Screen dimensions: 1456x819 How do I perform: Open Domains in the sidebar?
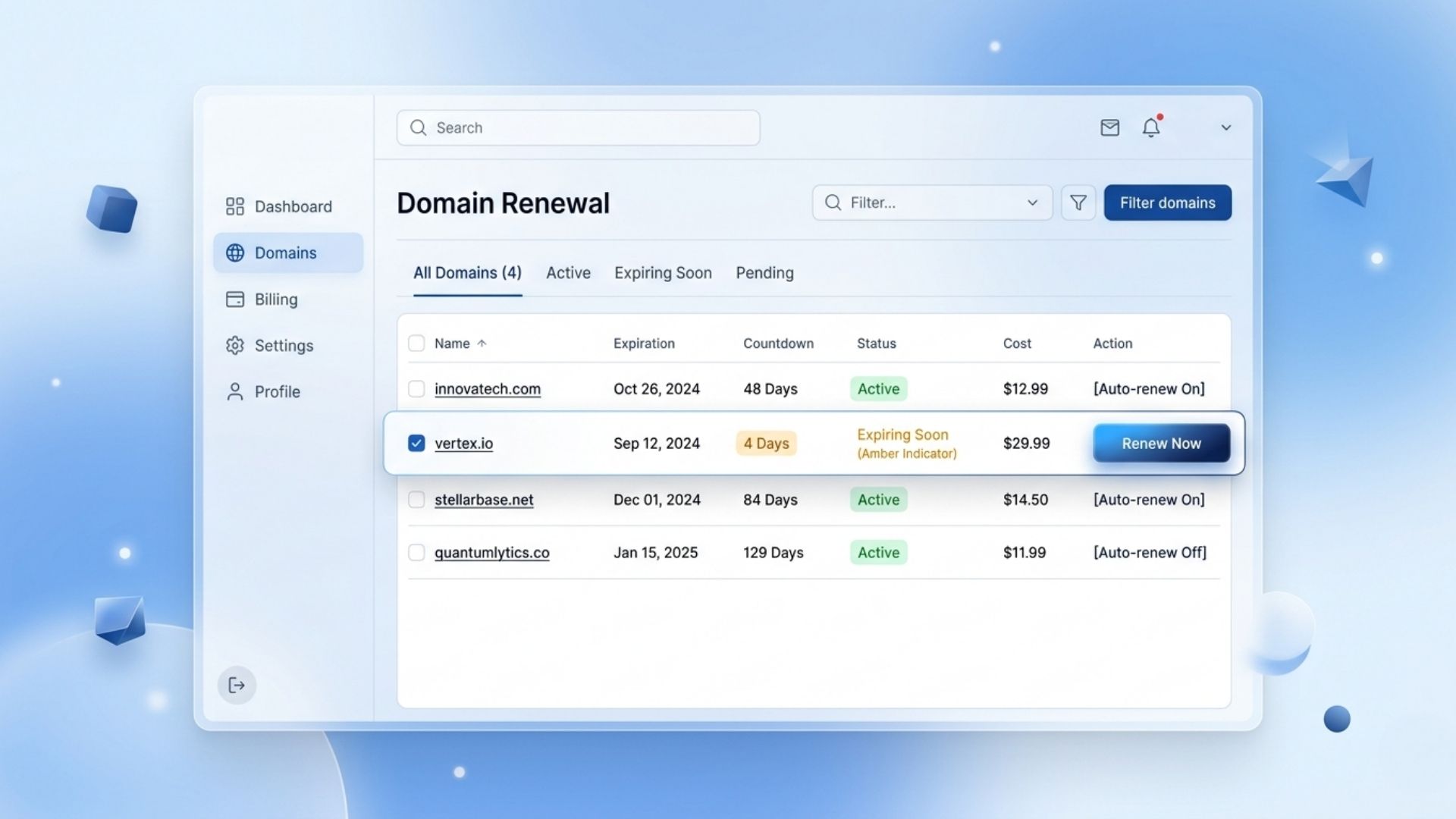click(x=288, y=253)
